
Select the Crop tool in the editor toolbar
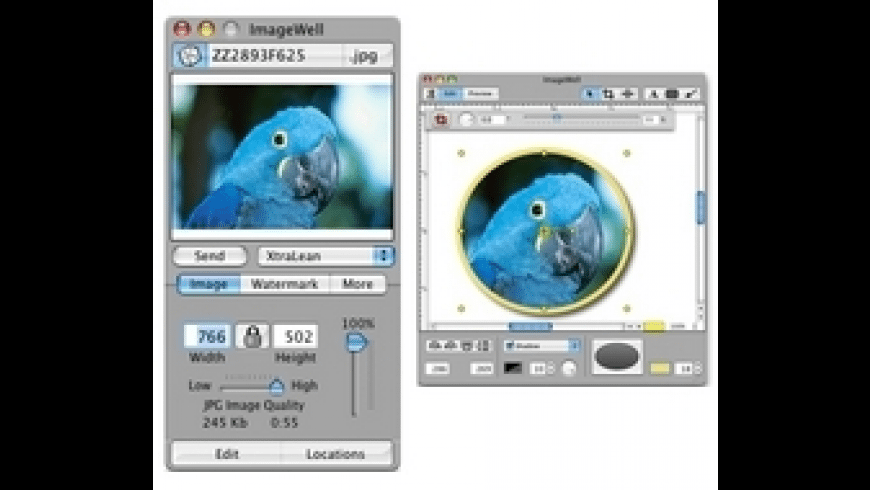tap(609, 94)
